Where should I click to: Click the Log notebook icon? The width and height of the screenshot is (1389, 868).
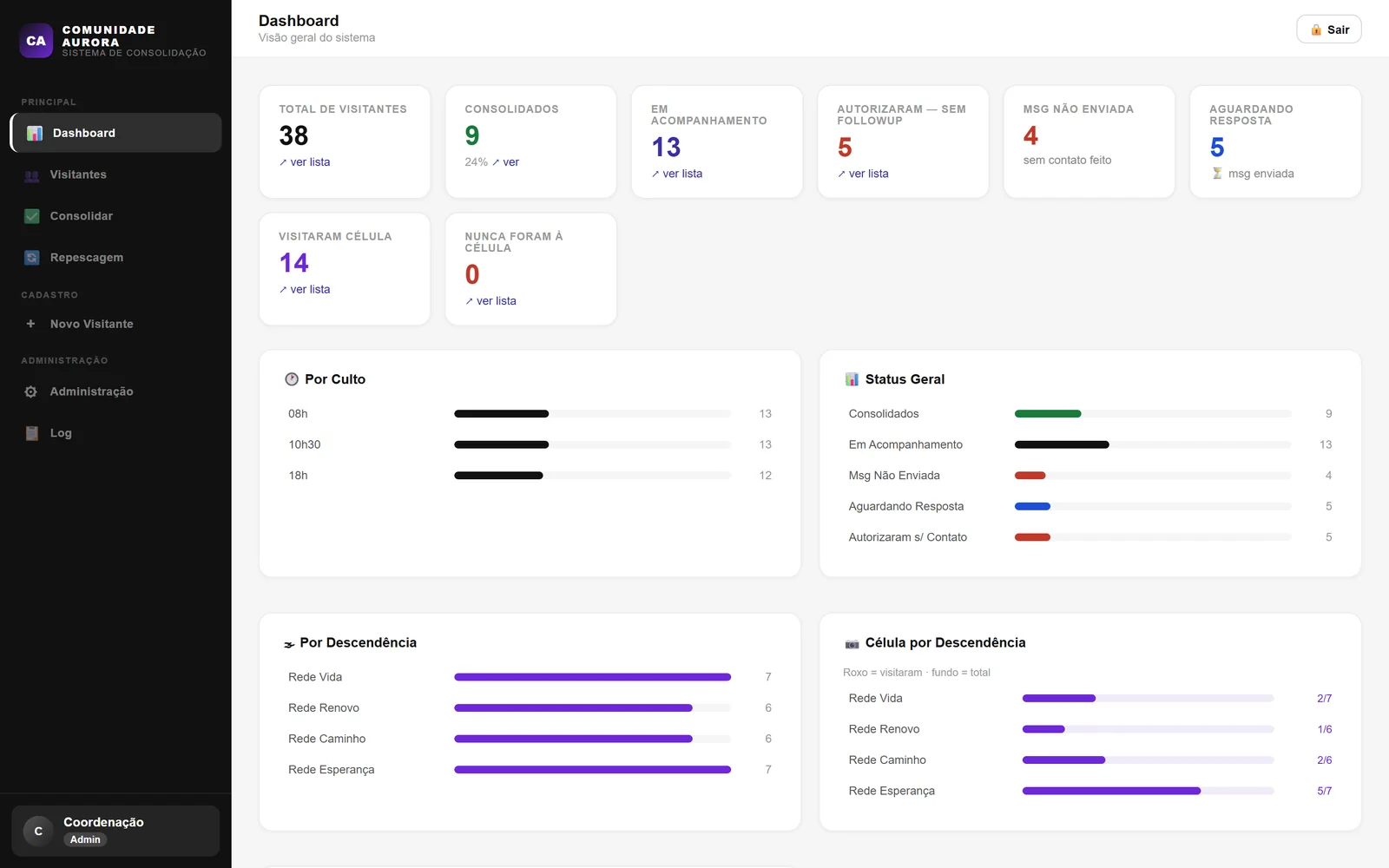point(32,433)
